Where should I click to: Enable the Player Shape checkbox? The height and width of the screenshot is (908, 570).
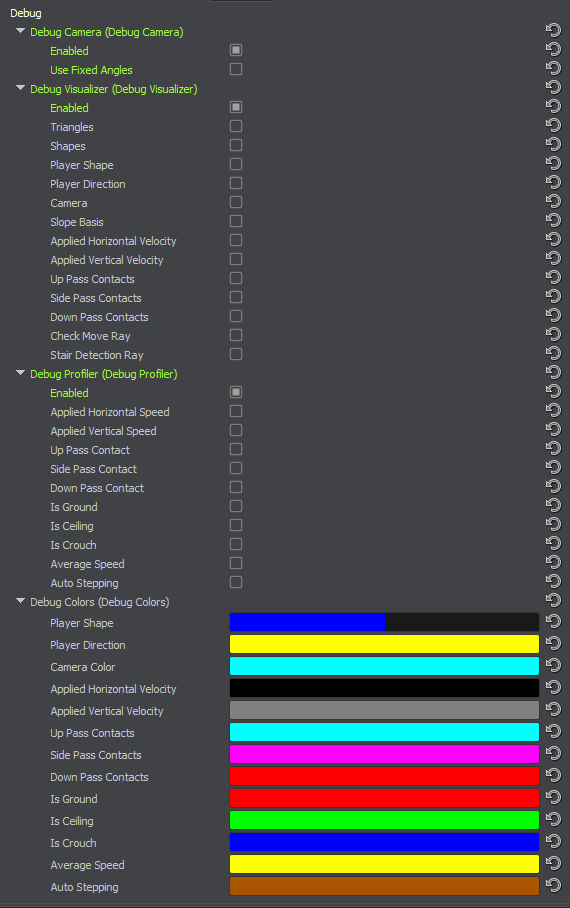coord(236,164)
